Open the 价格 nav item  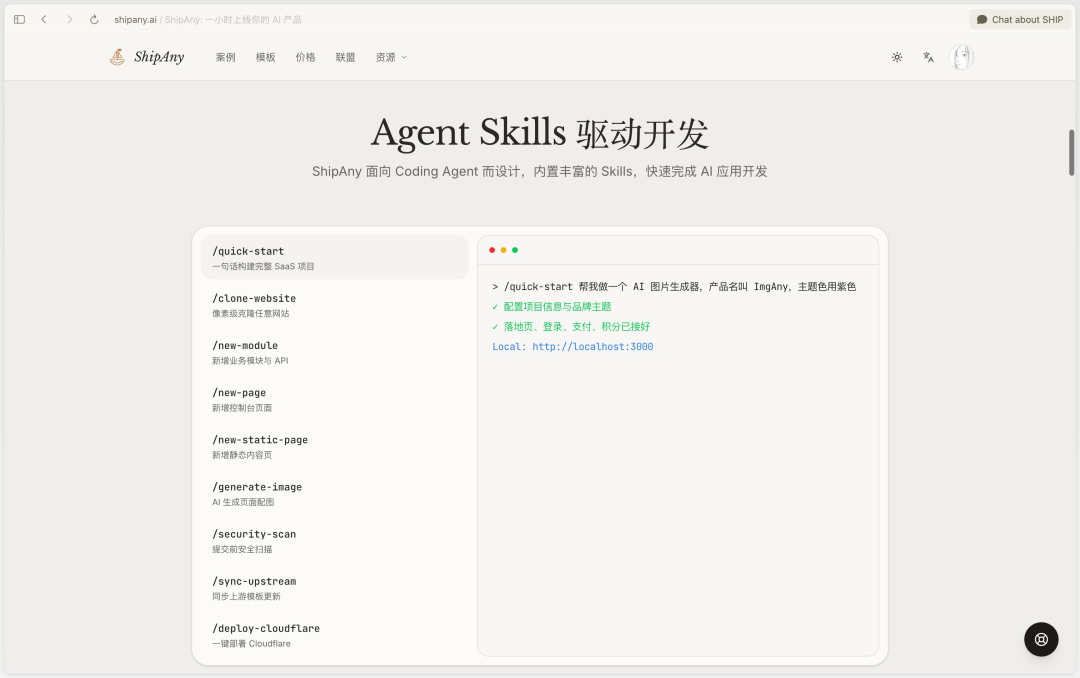305,57
